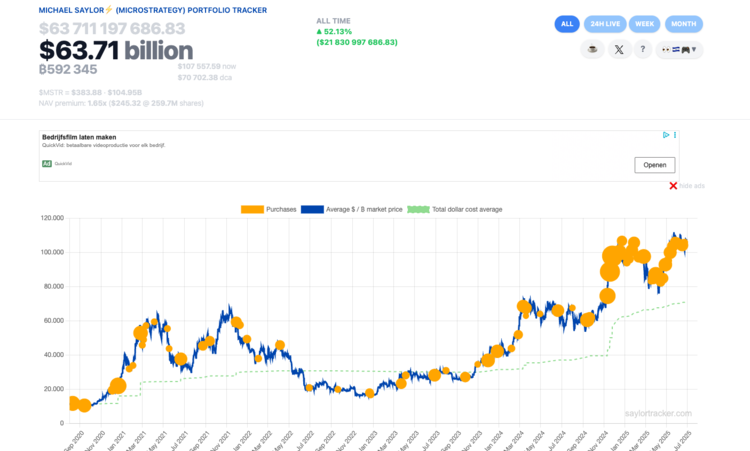Click the '($21 830 997 686.83)' profit figure
The height and width of the screenshot is (451, 750).
pos(357,42)
